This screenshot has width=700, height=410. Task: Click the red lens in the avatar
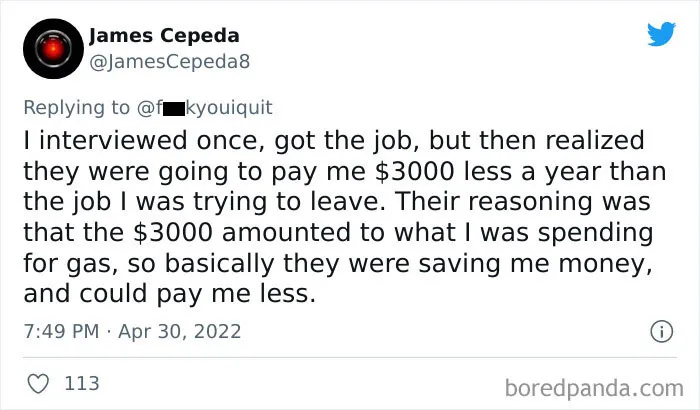53,49
